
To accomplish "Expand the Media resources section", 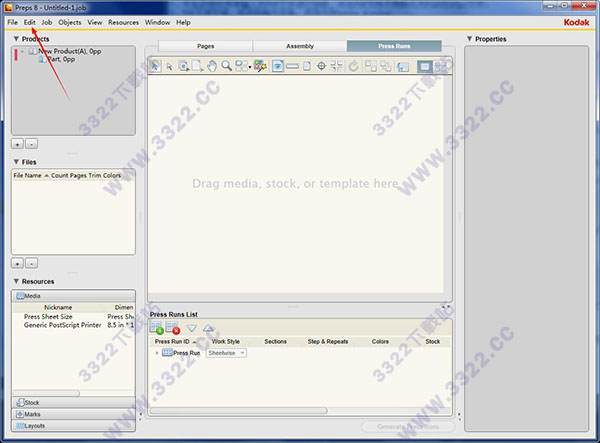I will point(73,296).
